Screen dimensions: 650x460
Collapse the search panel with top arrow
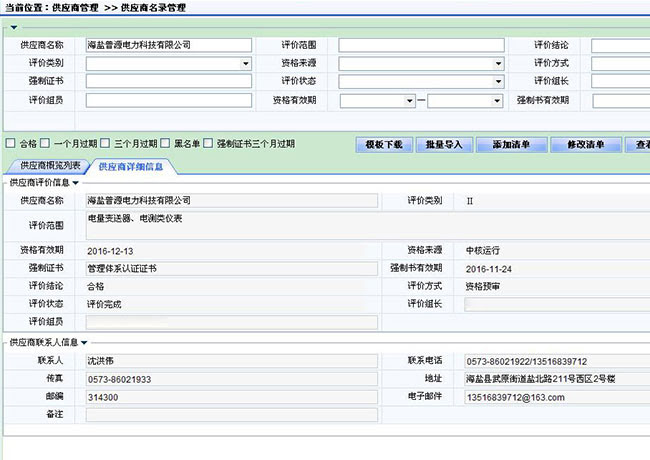tap(13, 26)
